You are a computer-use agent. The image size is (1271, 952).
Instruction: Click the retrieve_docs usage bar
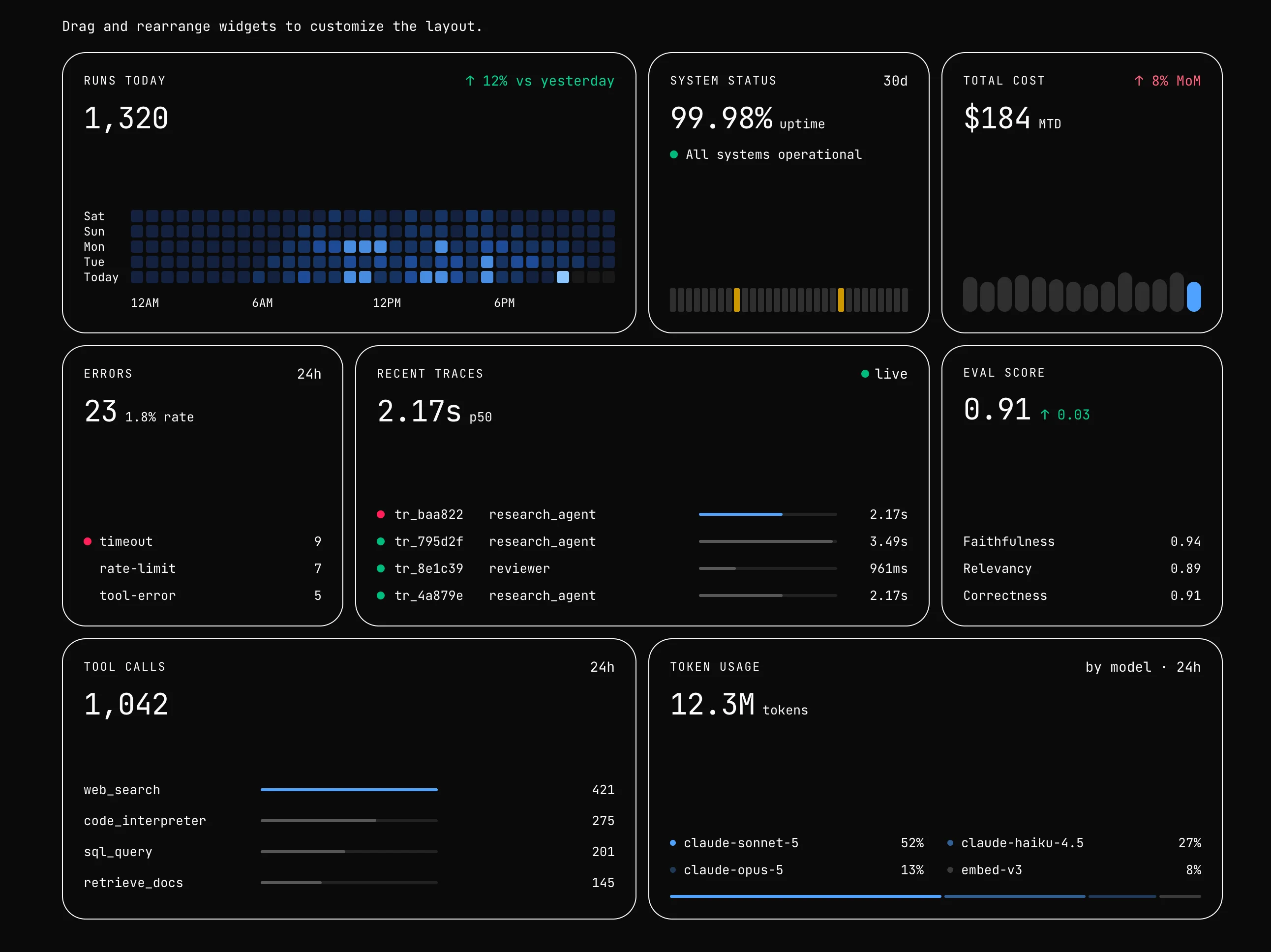tap(349, 883)
